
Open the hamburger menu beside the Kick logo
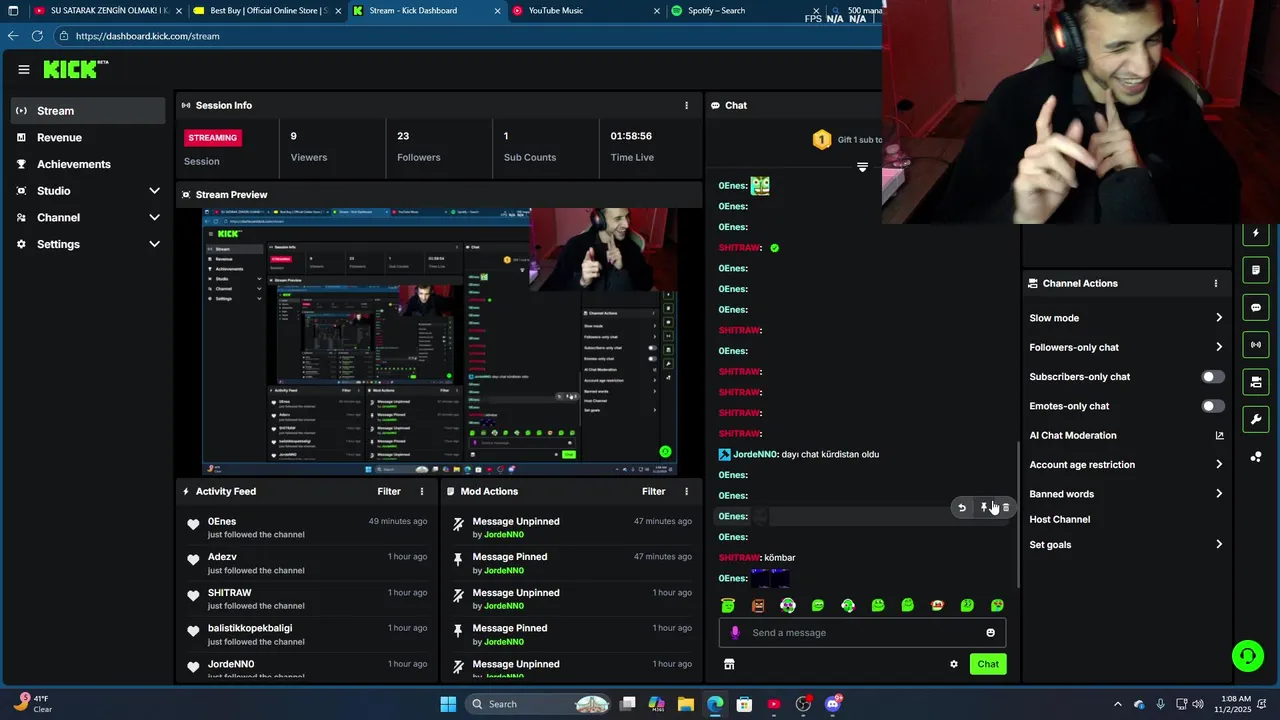tap(24, 69)
